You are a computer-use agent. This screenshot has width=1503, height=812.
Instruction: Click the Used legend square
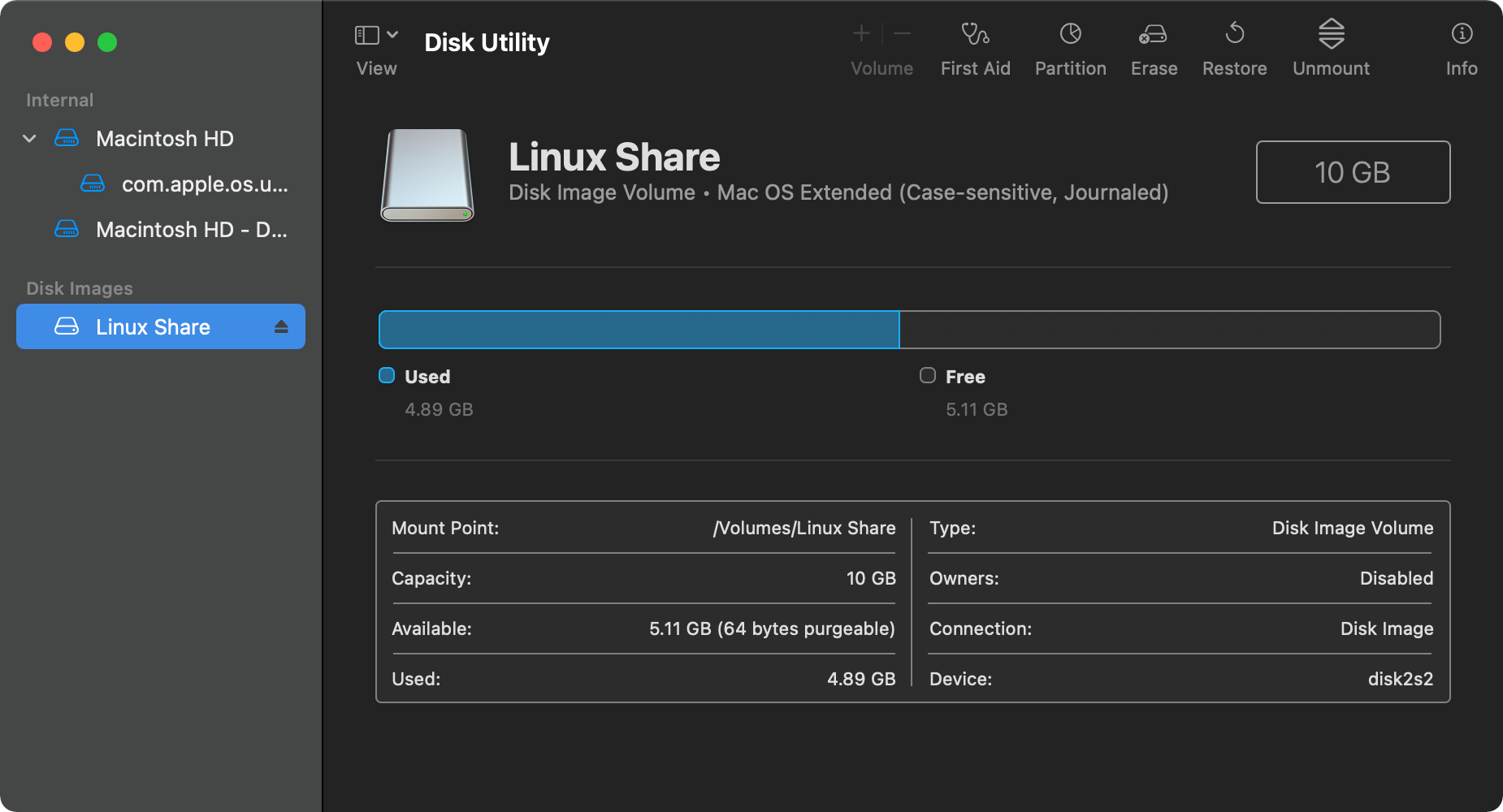coord(387,375)
